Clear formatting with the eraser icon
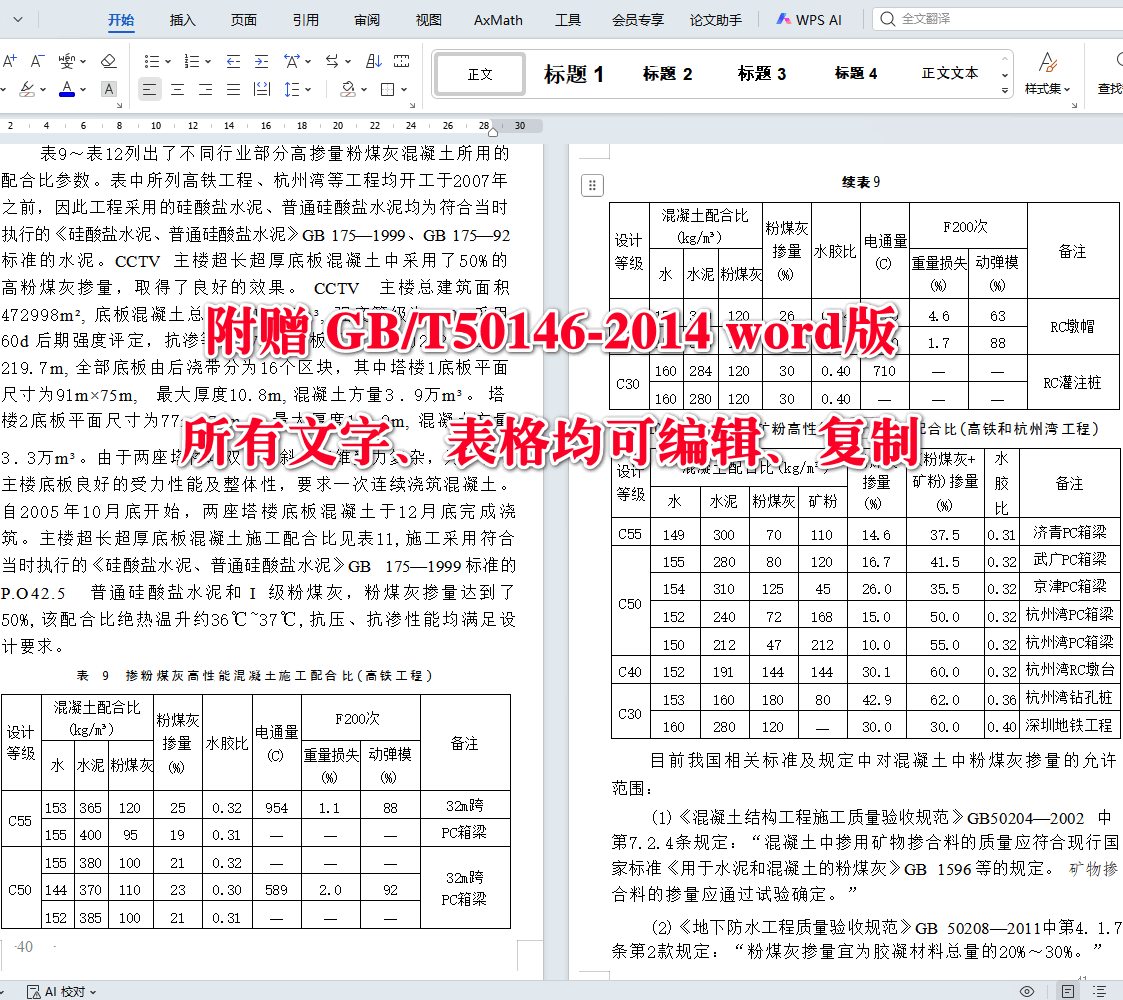The height and width of the screenshot is (1000, 1123). pos(108,61)
